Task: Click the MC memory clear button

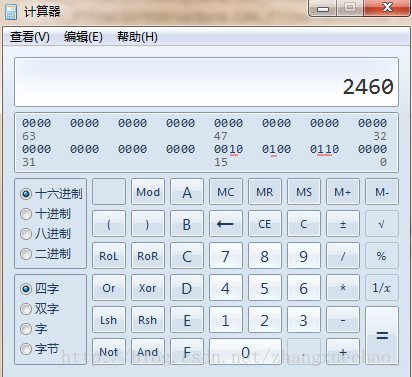Action: [x=226, y=192]
